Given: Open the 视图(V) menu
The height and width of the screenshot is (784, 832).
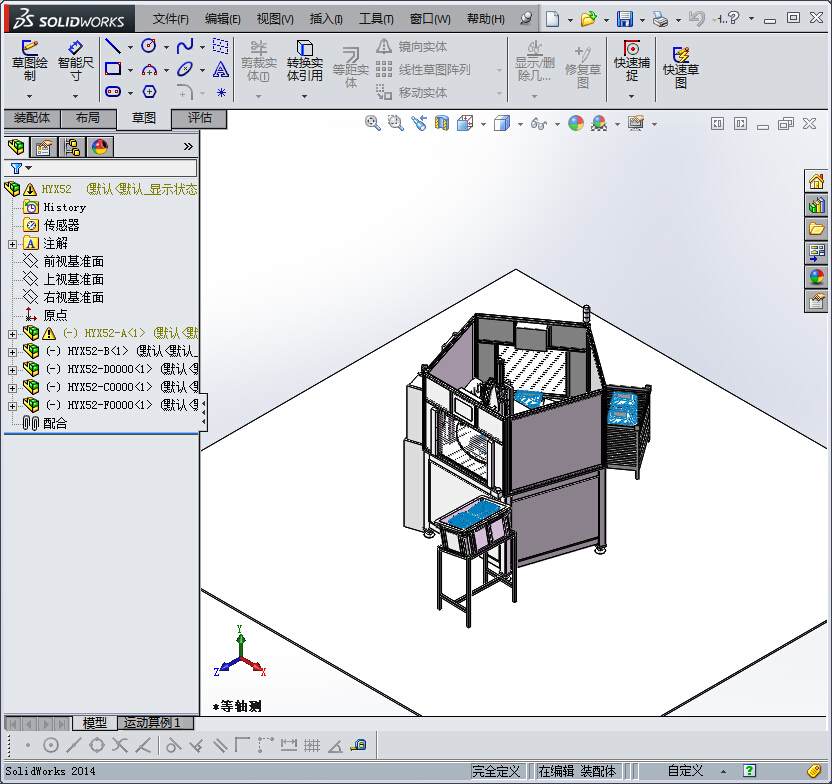Looking at the screenshot, I should click(275, 19).
